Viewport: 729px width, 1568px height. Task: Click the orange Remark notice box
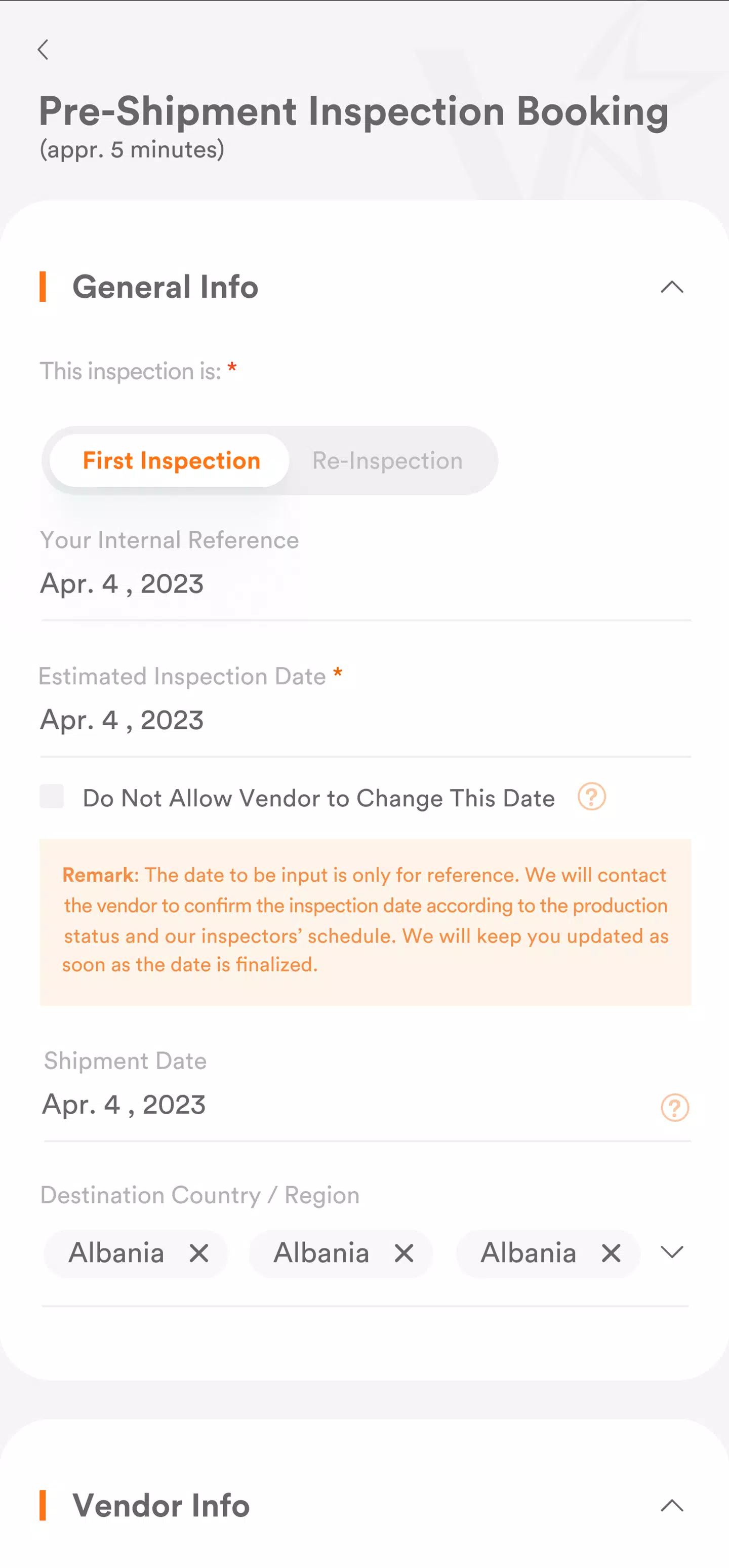click(x=365, y=922)
